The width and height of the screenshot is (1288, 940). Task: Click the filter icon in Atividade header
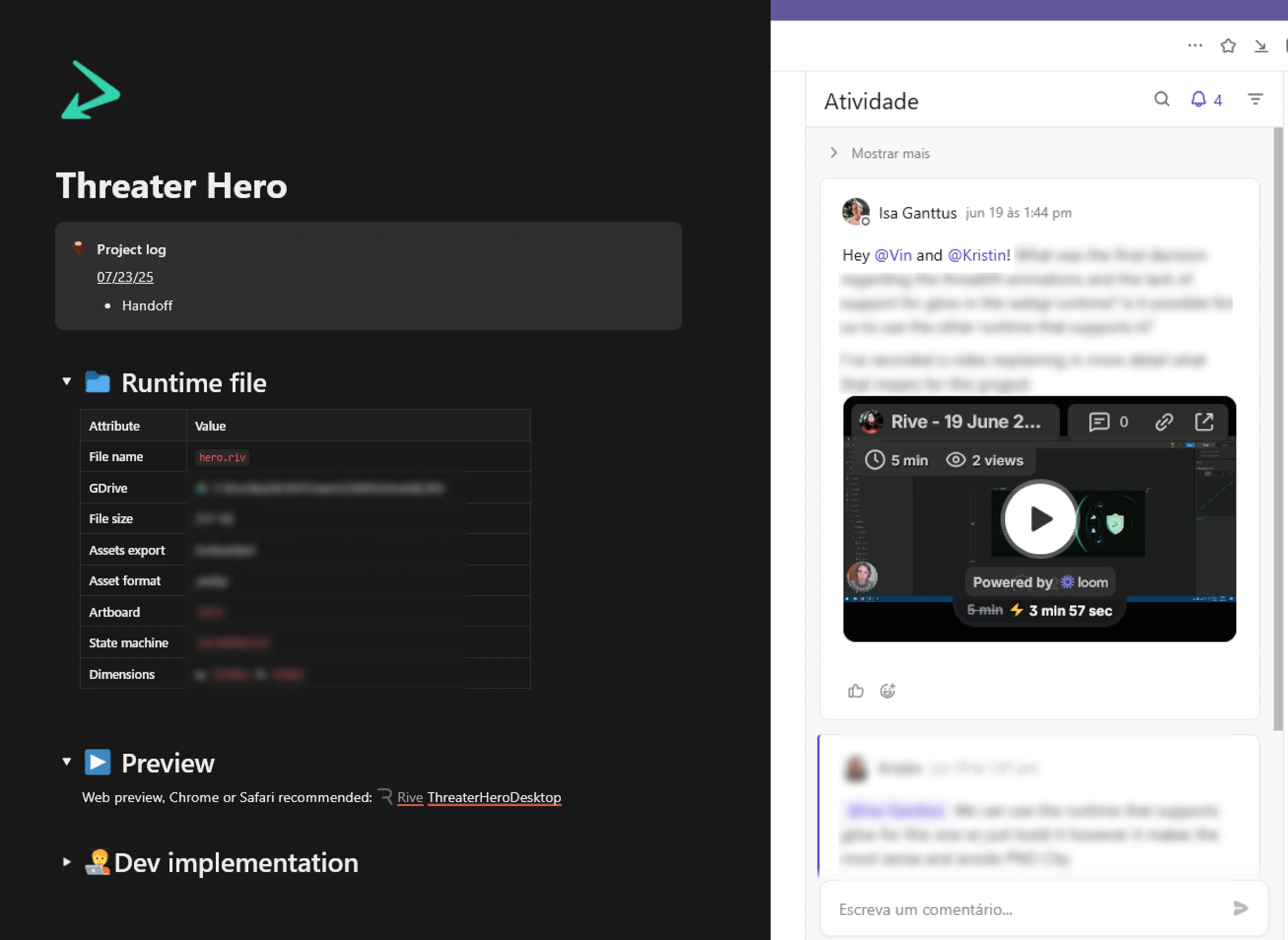[x=1255, y=100]
